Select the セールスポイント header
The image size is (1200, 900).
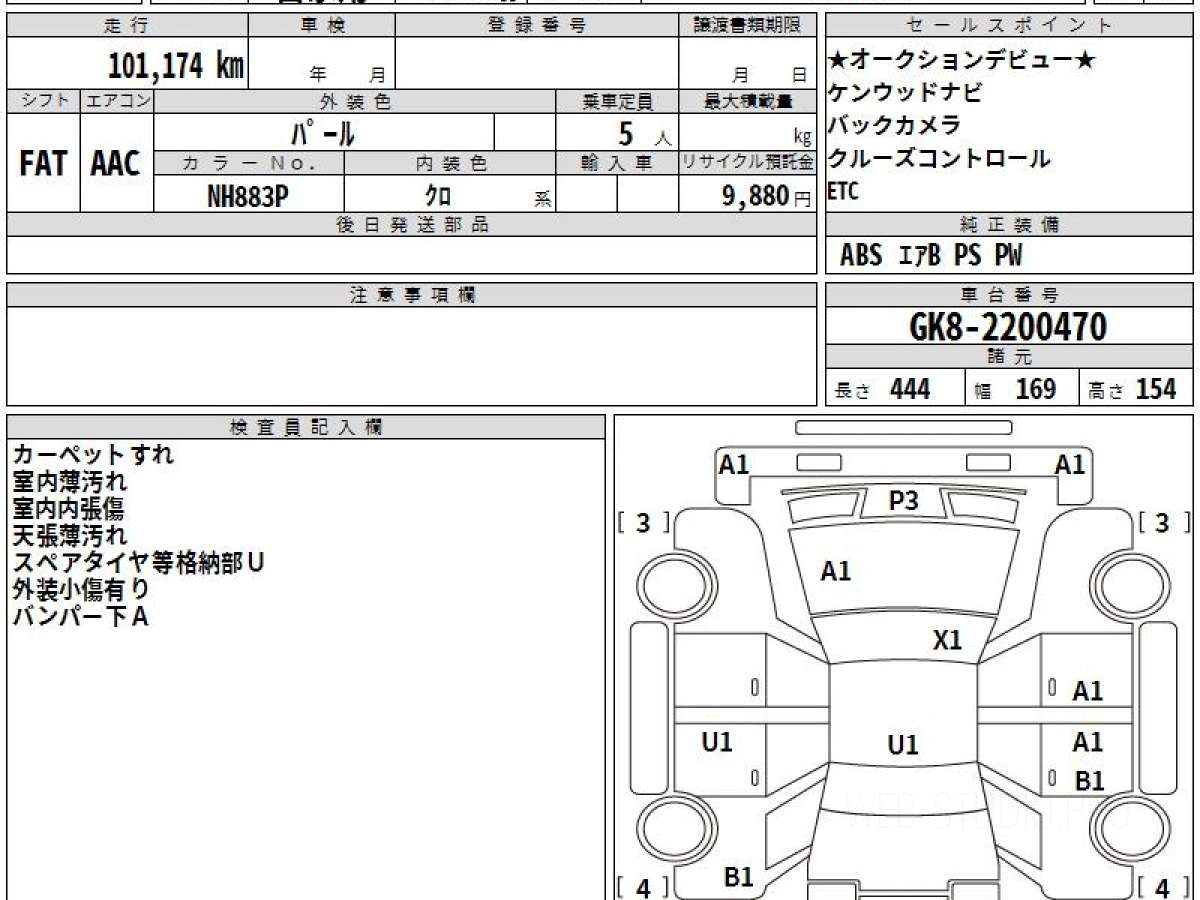(1010, 26)
